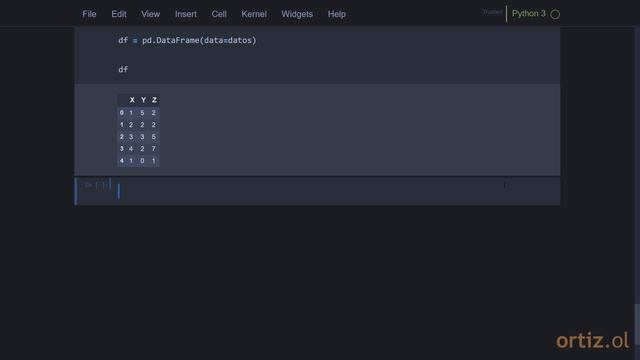The height and width of the screenshot is (360, 640).
Task: Click Y value 5 in row 0
Action: [x=142, y=113]
